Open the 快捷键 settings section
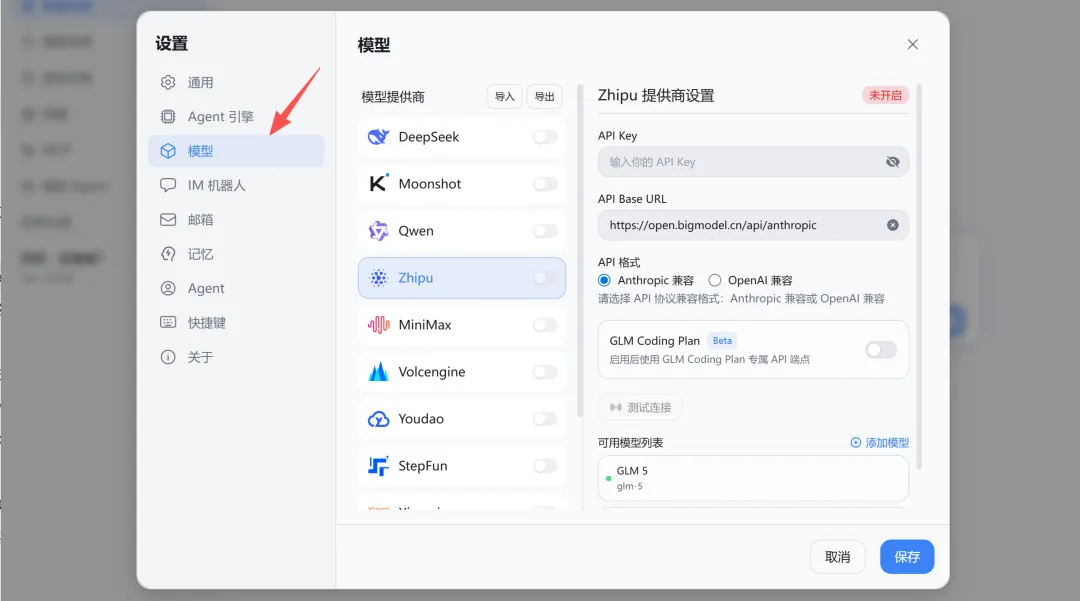Screen dimensions: 1080x601 click(236, 322)
